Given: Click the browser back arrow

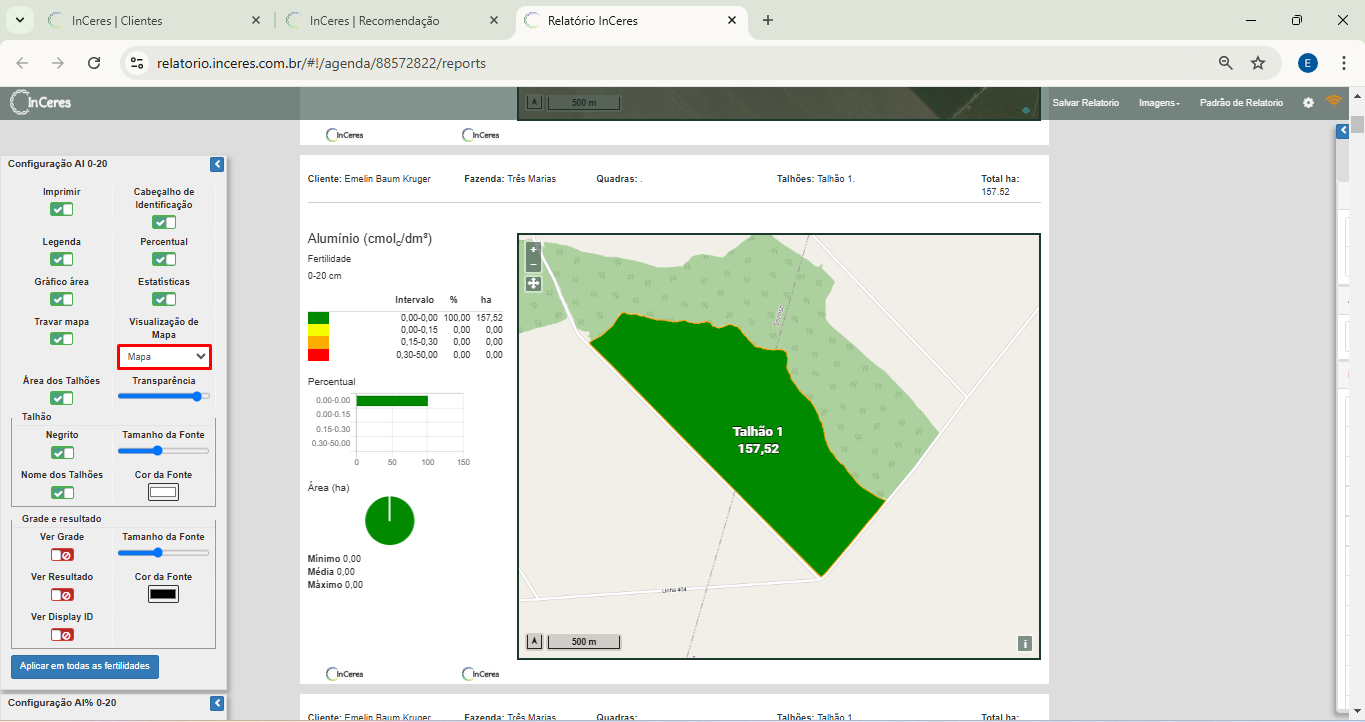Looking at the screenshot, I should coord(22,63).
